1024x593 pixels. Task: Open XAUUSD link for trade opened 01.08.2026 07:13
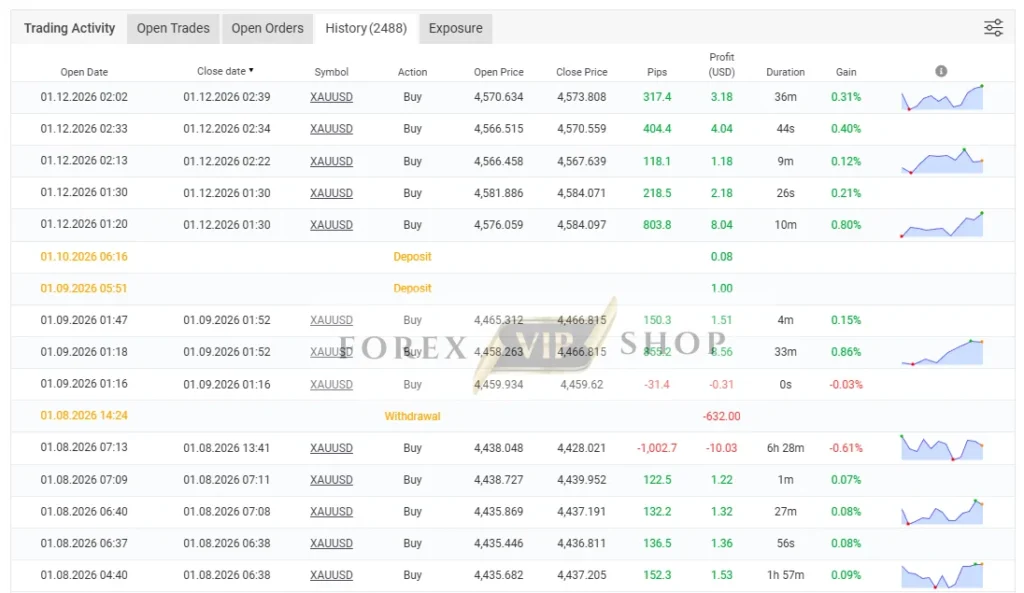[x=331, y=448]
